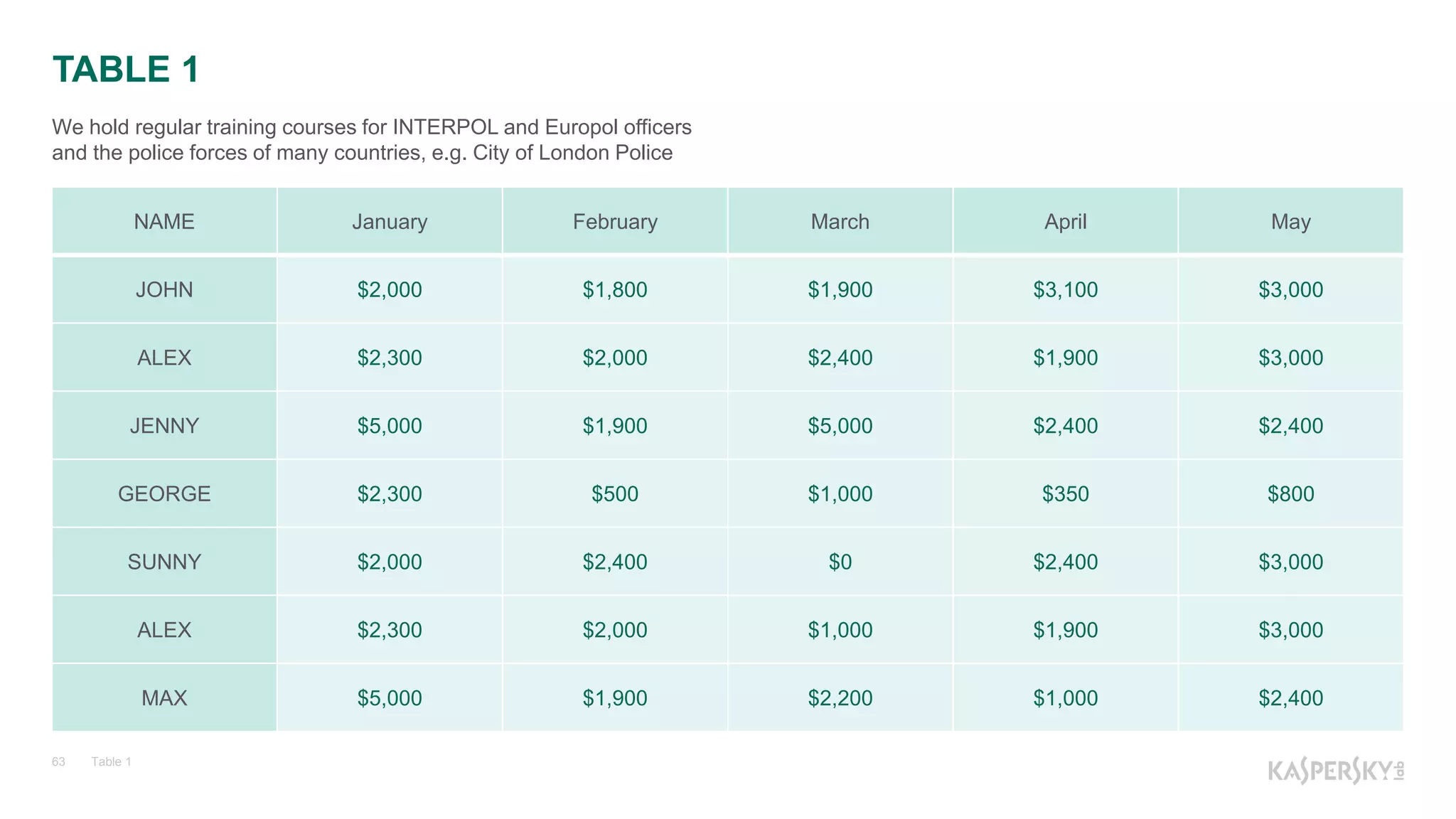This screenshot has height=819, width=1456.
Task: Select the January column header
Action: tap(390, 221)
